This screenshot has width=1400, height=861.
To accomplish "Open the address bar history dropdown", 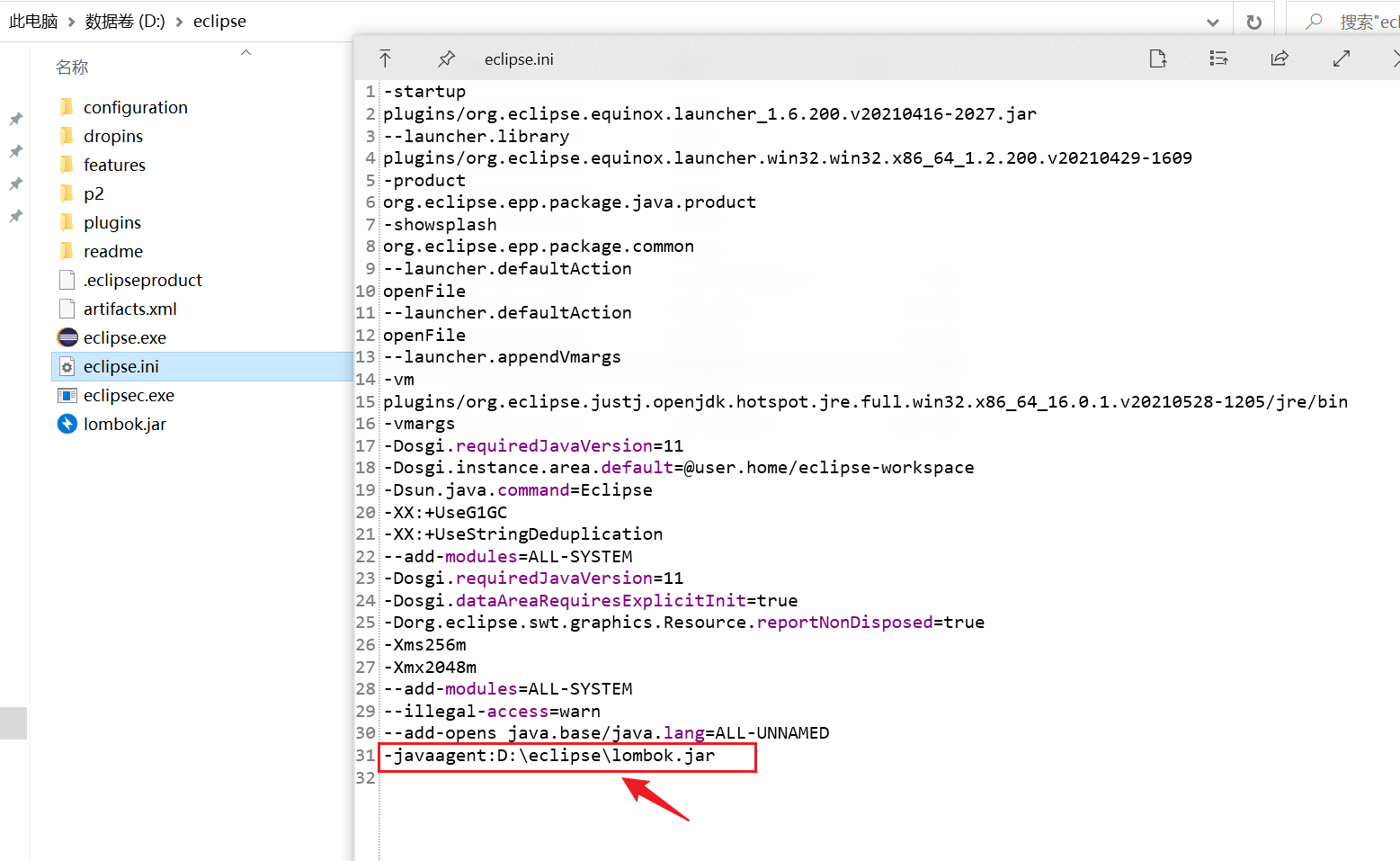I will tap(1212, 22).
